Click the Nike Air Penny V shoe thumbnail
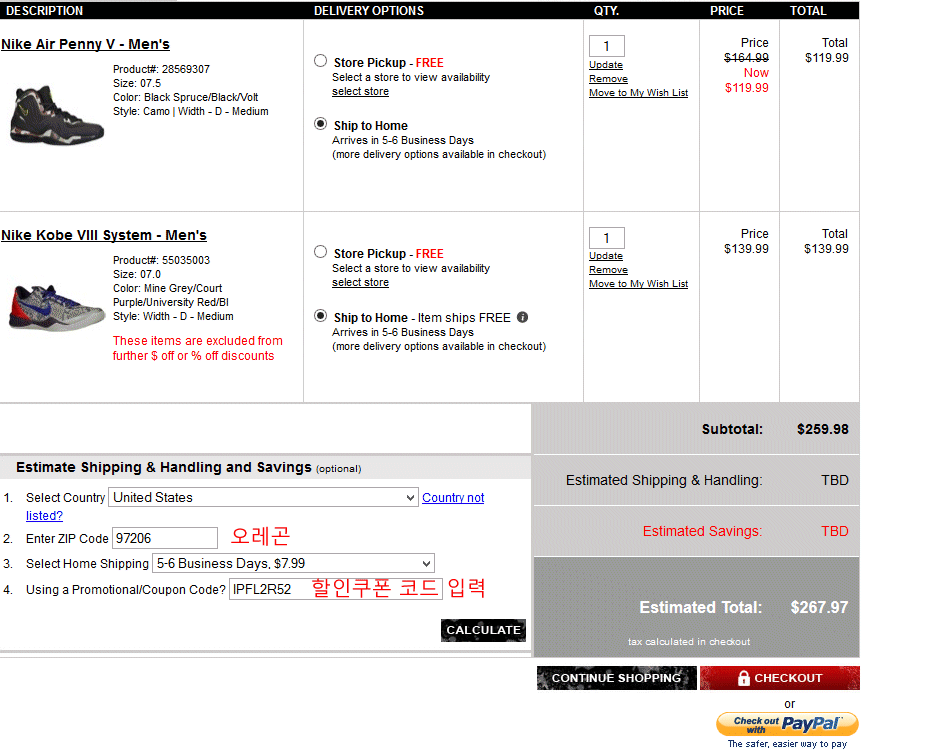Screen dimensions: 942x755 tap(43, 116)
